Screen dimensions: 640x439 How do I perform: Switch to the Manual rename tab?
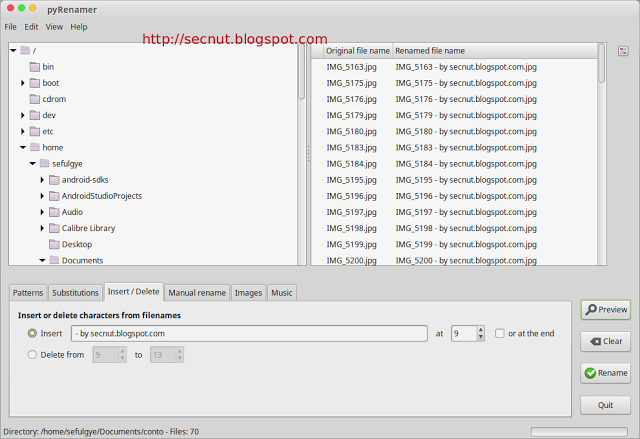click(x=197, y=293)
